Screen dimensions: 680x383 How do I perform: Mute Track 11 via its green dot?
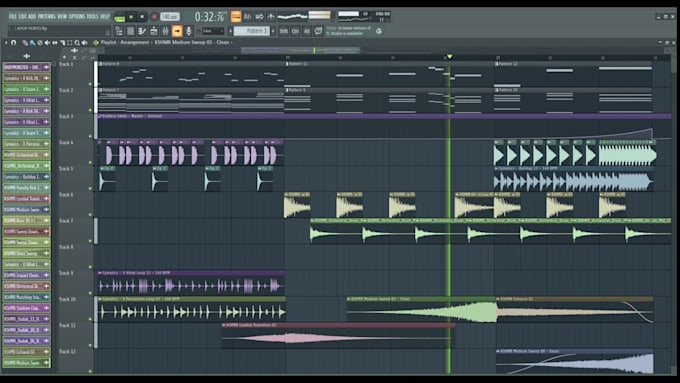(90, 345)
